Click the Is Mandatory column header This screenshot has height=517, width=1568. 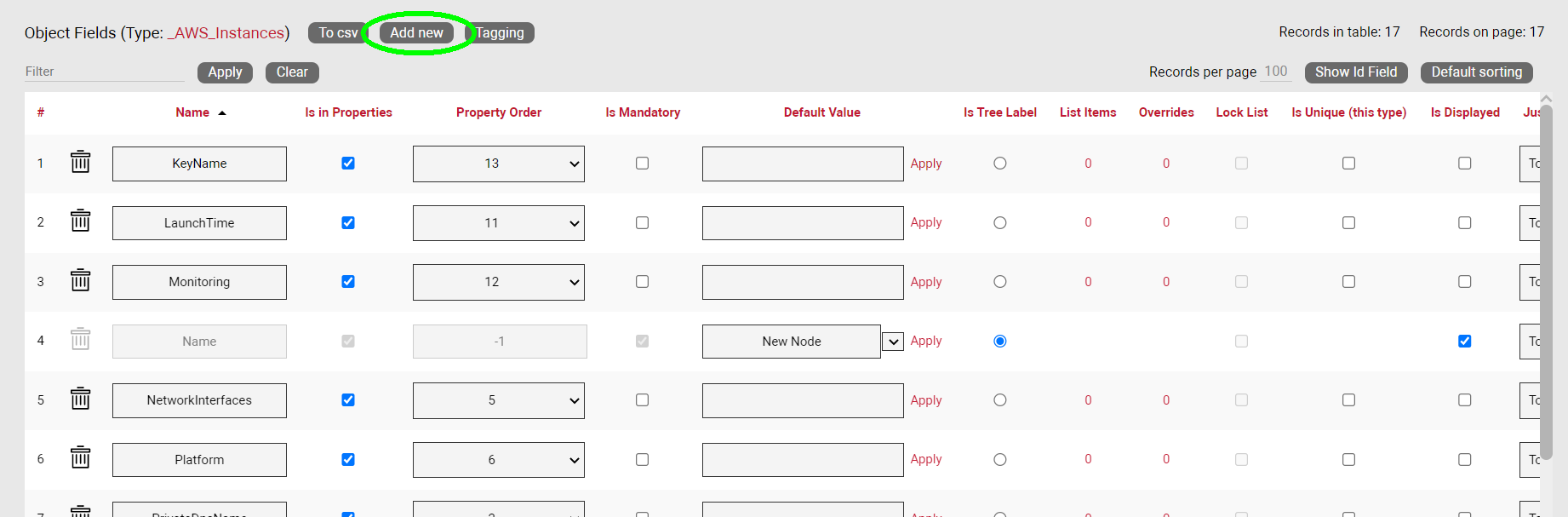click(643, 112)
